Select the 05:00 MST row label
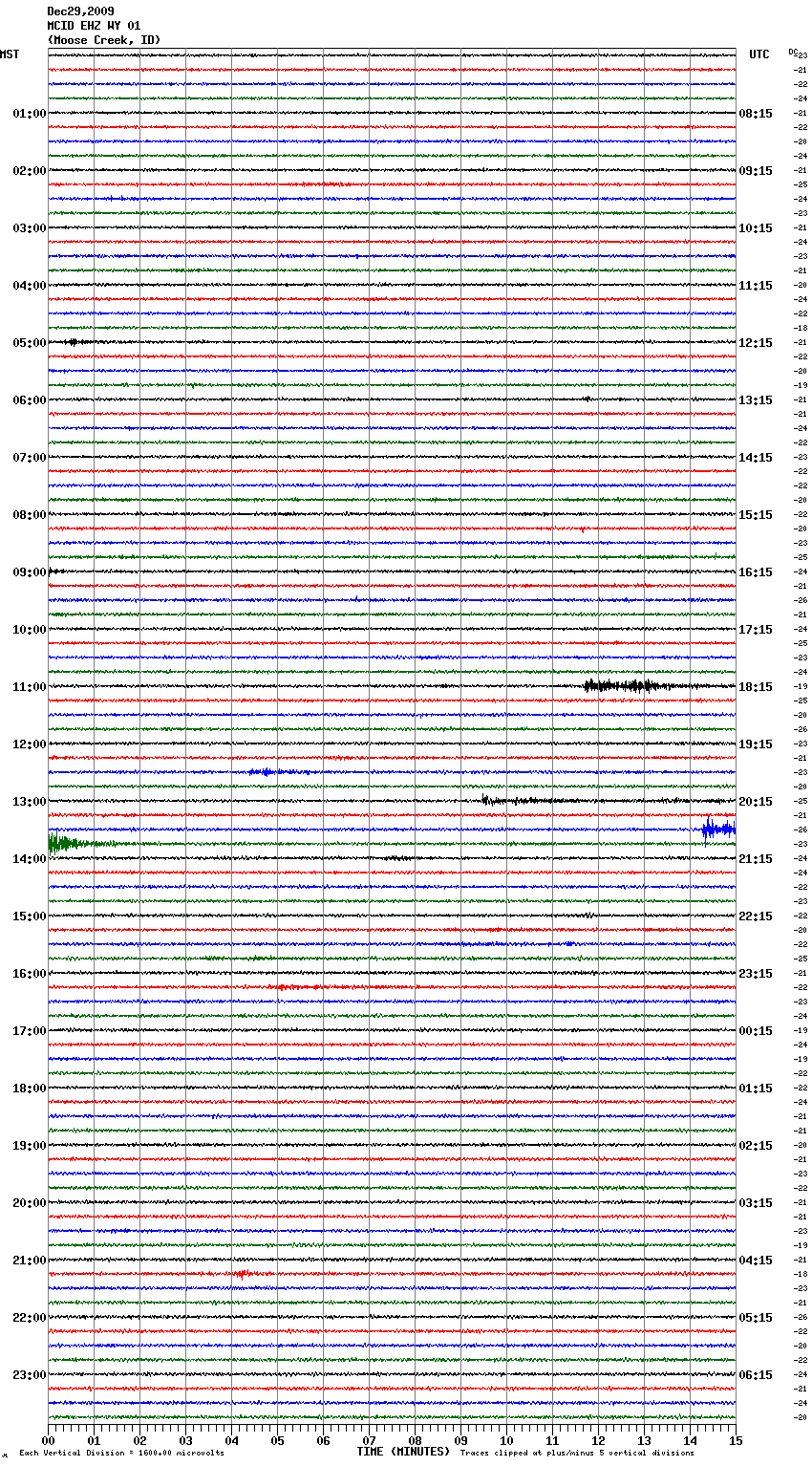This screenshot has width=812, height=1466. (30, 343)
